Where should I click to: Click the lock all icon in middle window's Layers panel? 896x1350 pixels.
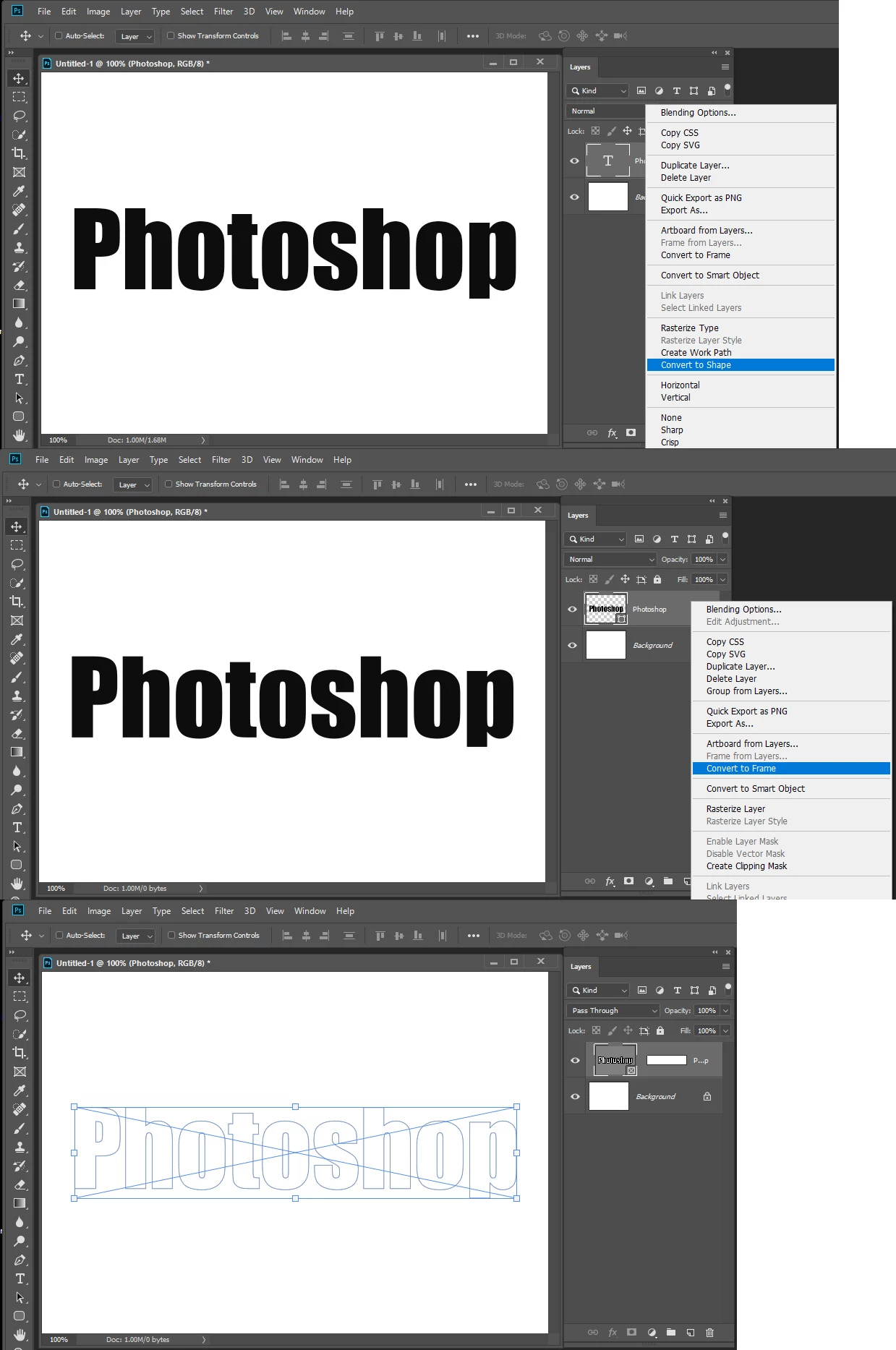click(657, 579)
